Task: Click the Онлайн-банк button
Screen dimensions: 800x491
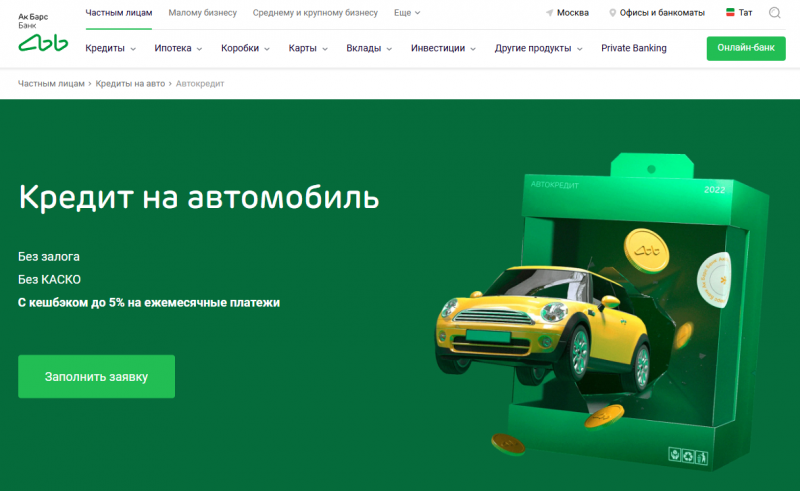Action: click(x=746, y=48)
